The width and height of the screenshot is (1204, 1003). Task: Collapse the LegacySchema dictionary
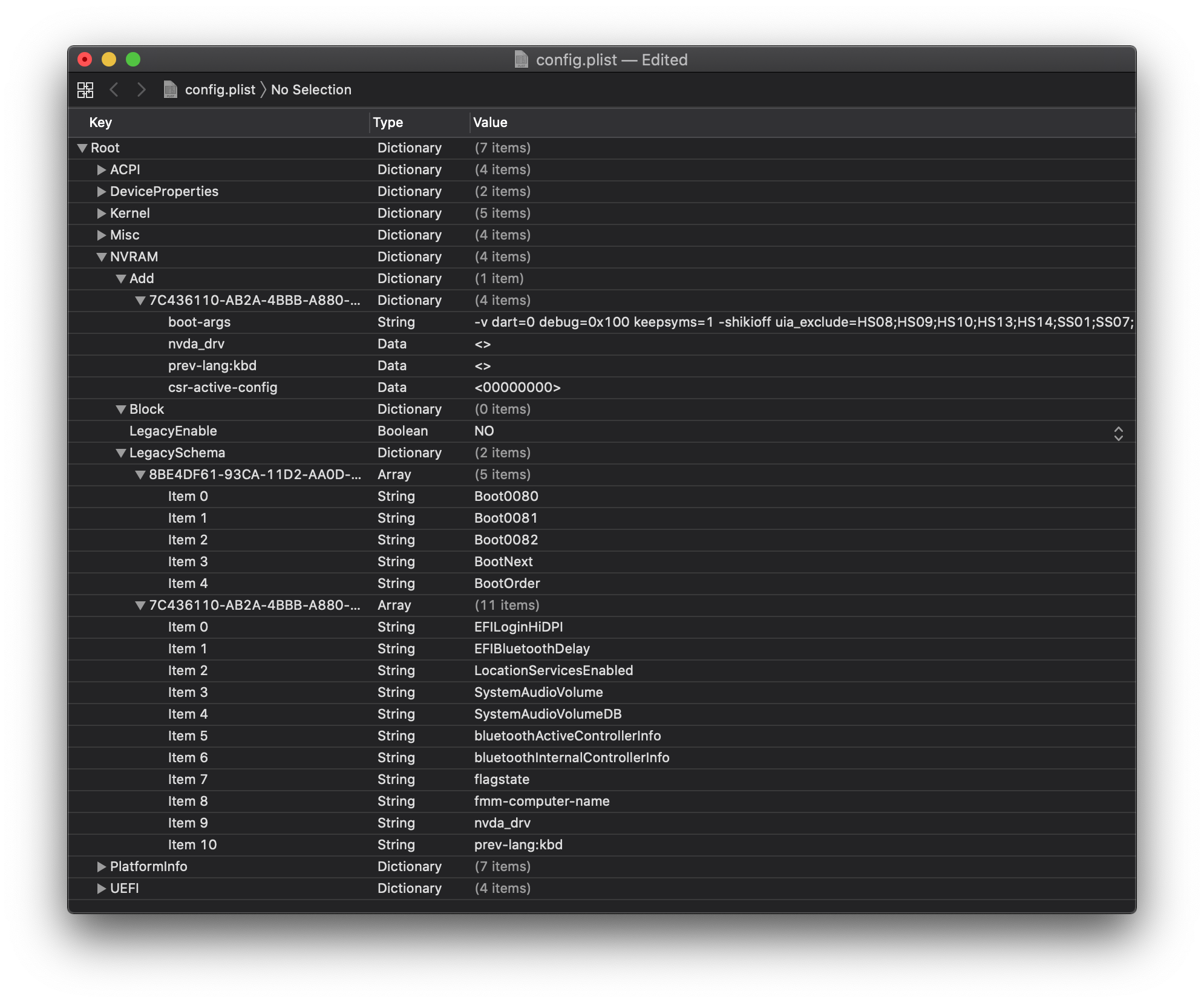(x=121, y=453)
